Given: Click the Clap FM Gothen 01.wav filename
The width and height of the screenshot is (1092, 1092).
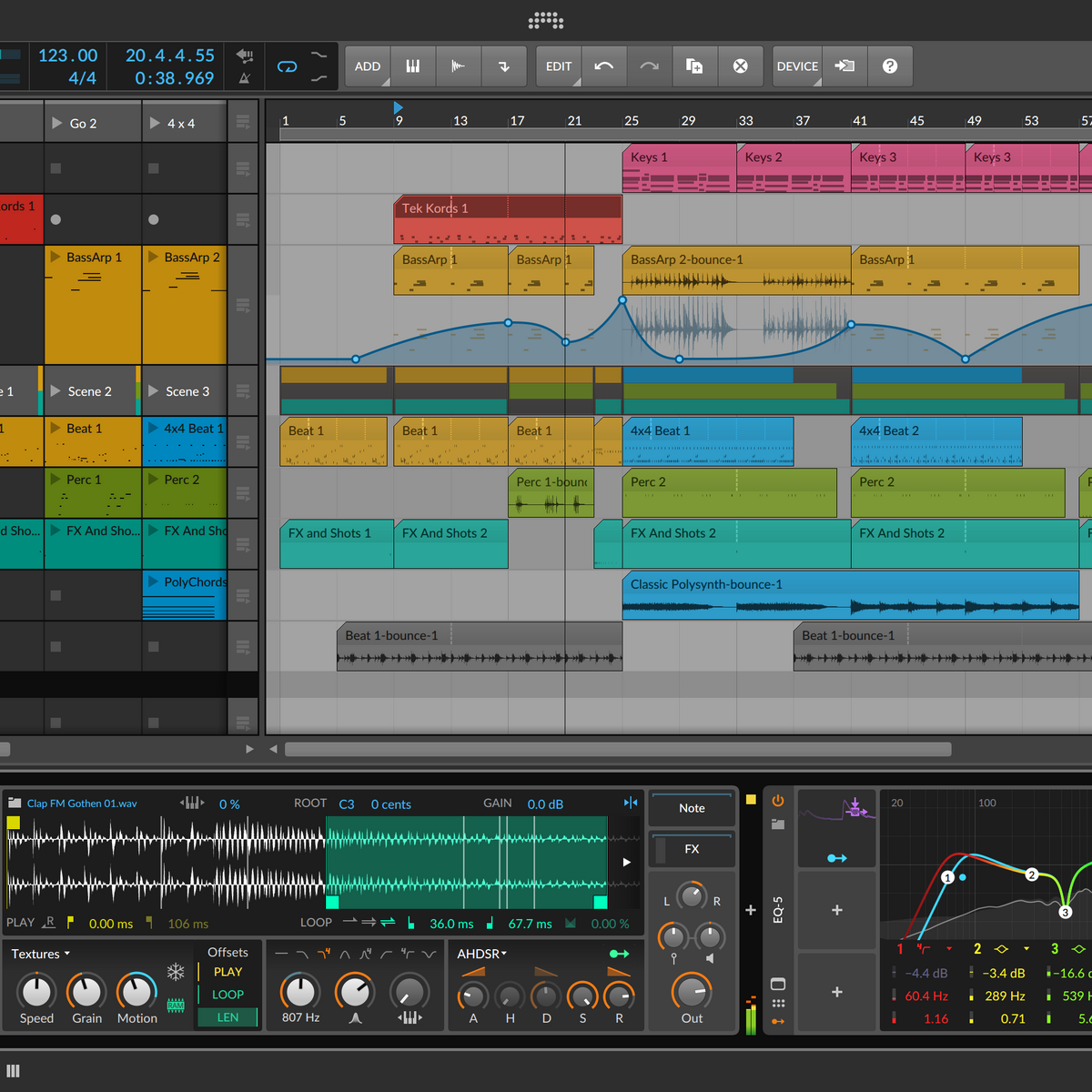Looking at the screenshot, I should (82, 804).
